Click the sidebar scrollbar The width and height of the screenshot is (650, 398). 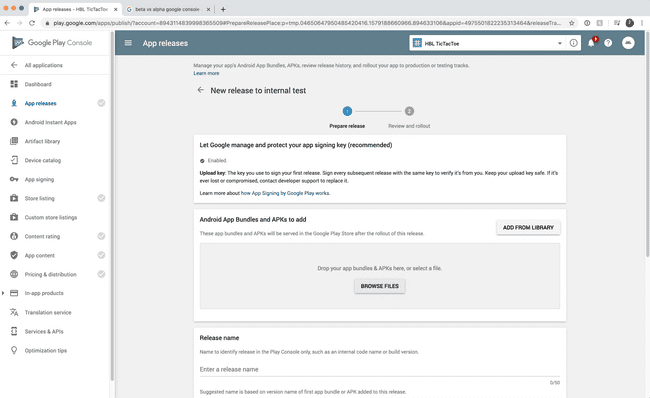tap(112, 207)
